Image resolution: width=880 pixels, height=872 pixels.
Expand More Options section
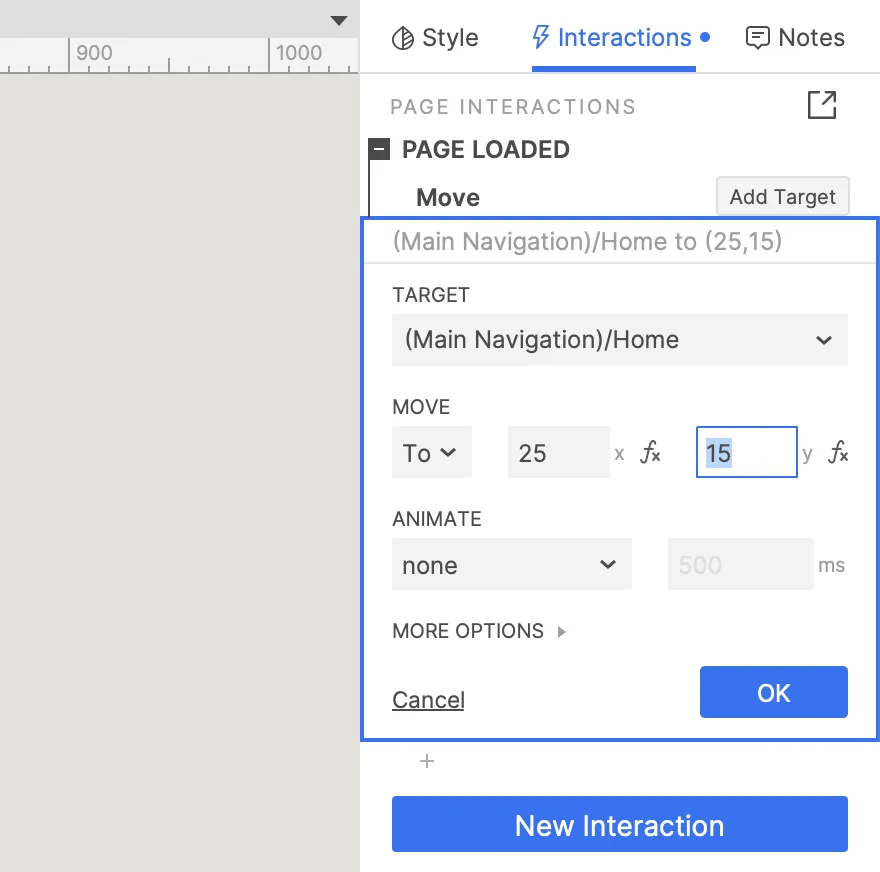479,631
